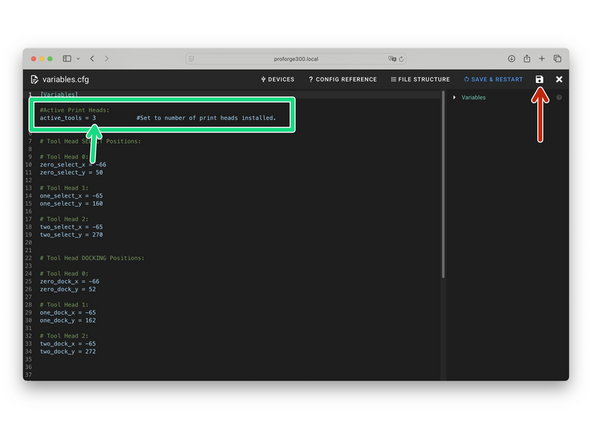Viewport: 592px width, 444px height.
Task: Click the floppy disk save icon
Action: [x=539, y=79]
